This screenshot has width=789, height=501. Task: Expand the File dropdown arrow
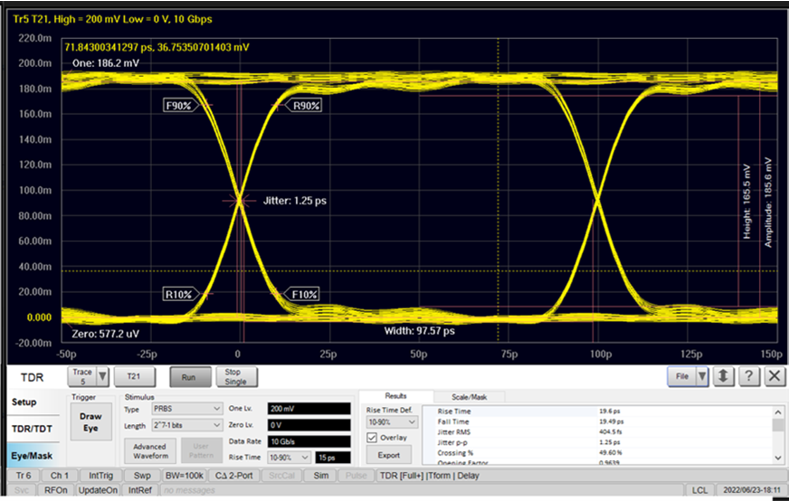(x=702, y=376)
